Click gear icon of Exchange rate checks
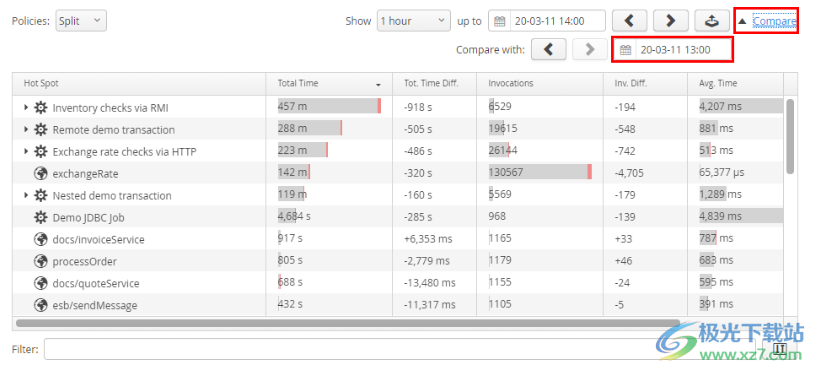Screen dimensions: 815x371 40,151
